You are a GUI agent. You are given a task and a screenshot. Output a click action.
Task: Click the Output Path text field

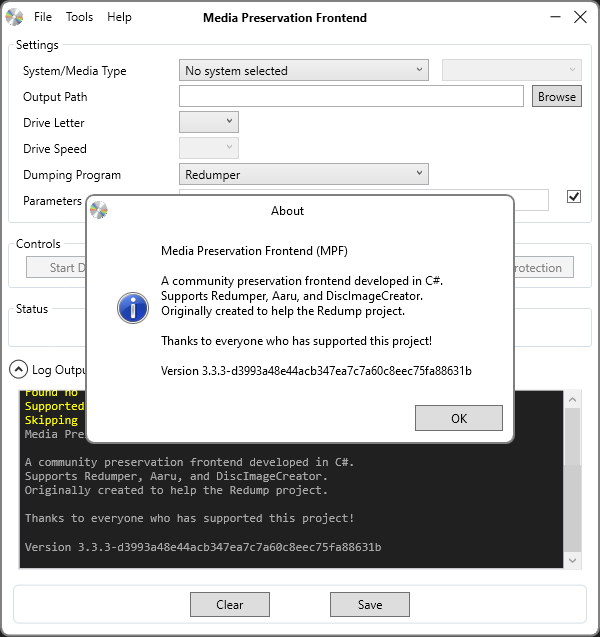click(351, 96)
